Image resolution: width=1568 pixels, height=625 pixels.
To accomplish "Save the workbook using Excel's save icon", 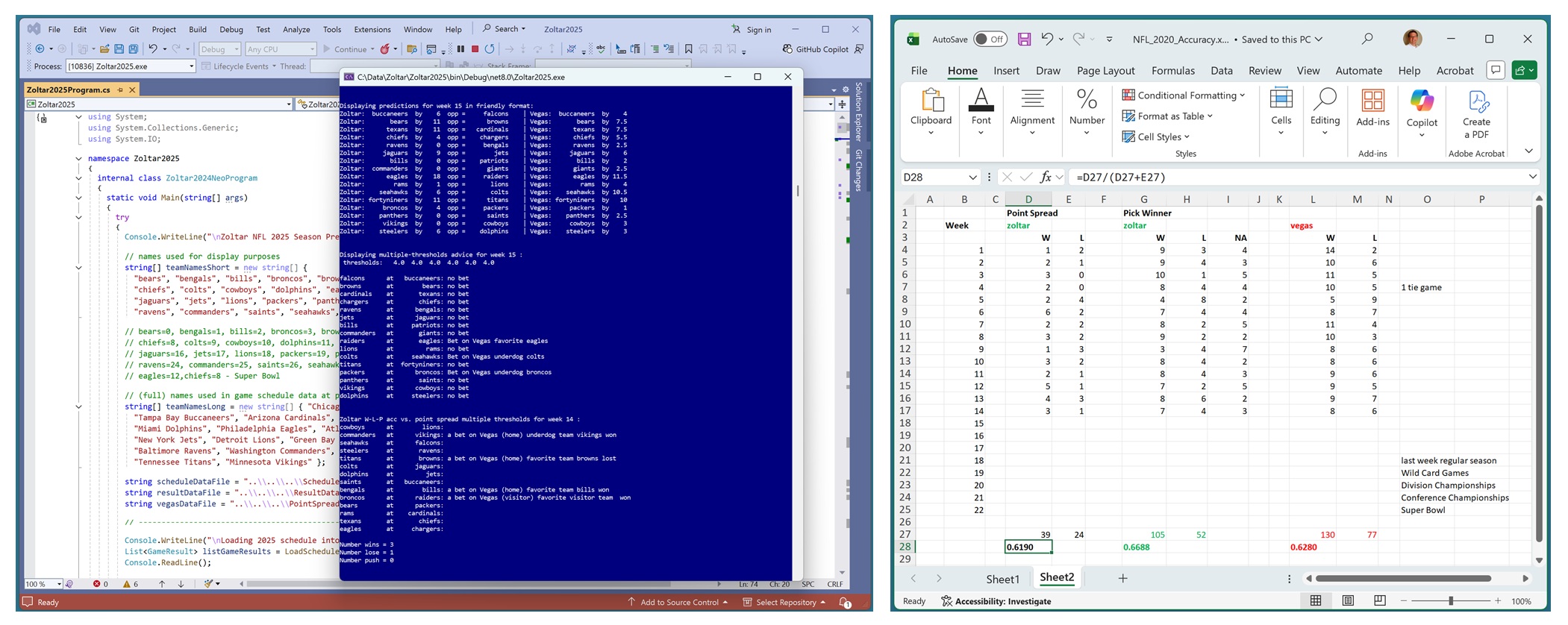I will 1024,40.
